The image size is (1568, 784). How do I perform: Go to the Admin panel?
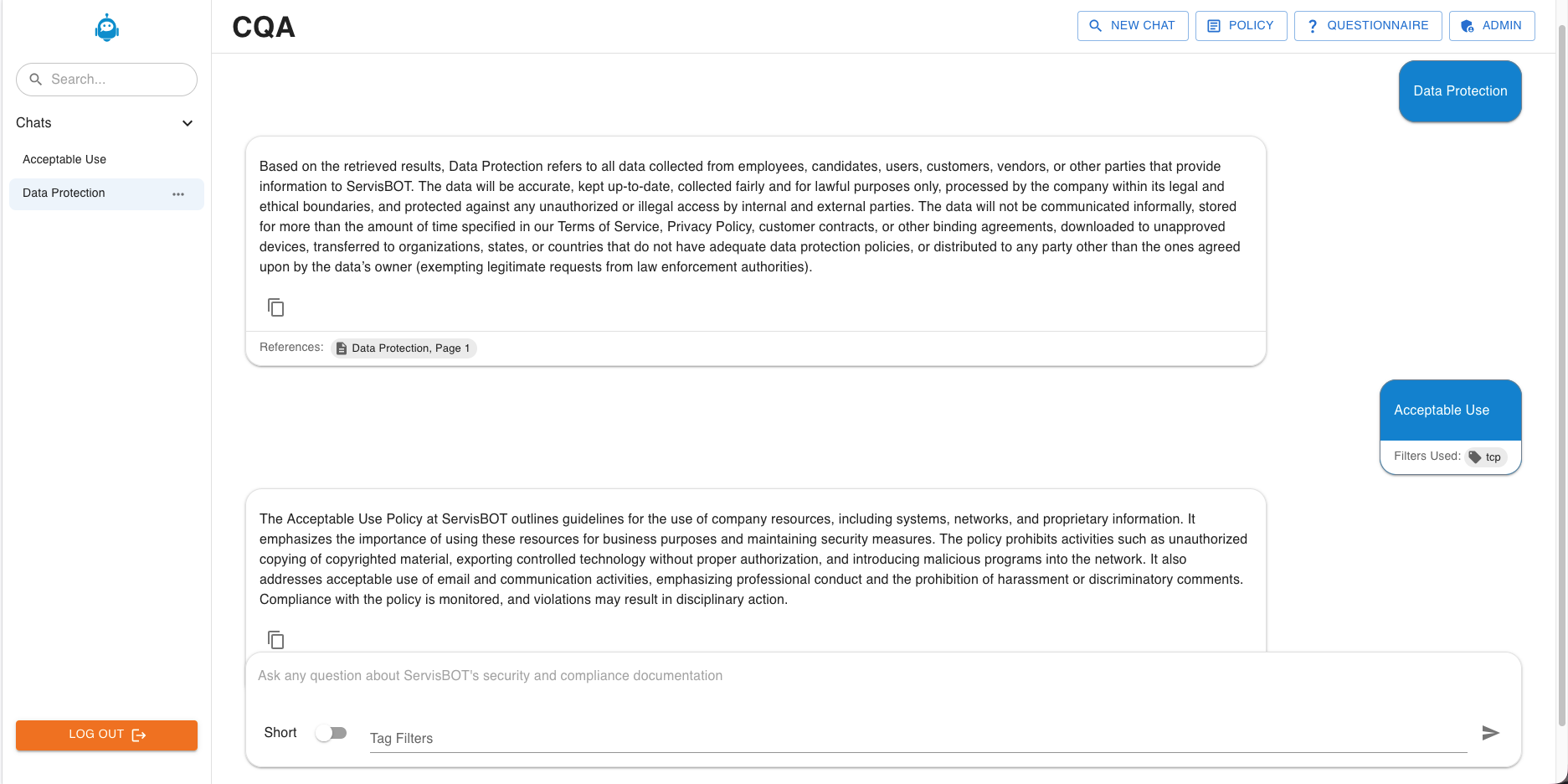coord(1492,26)
